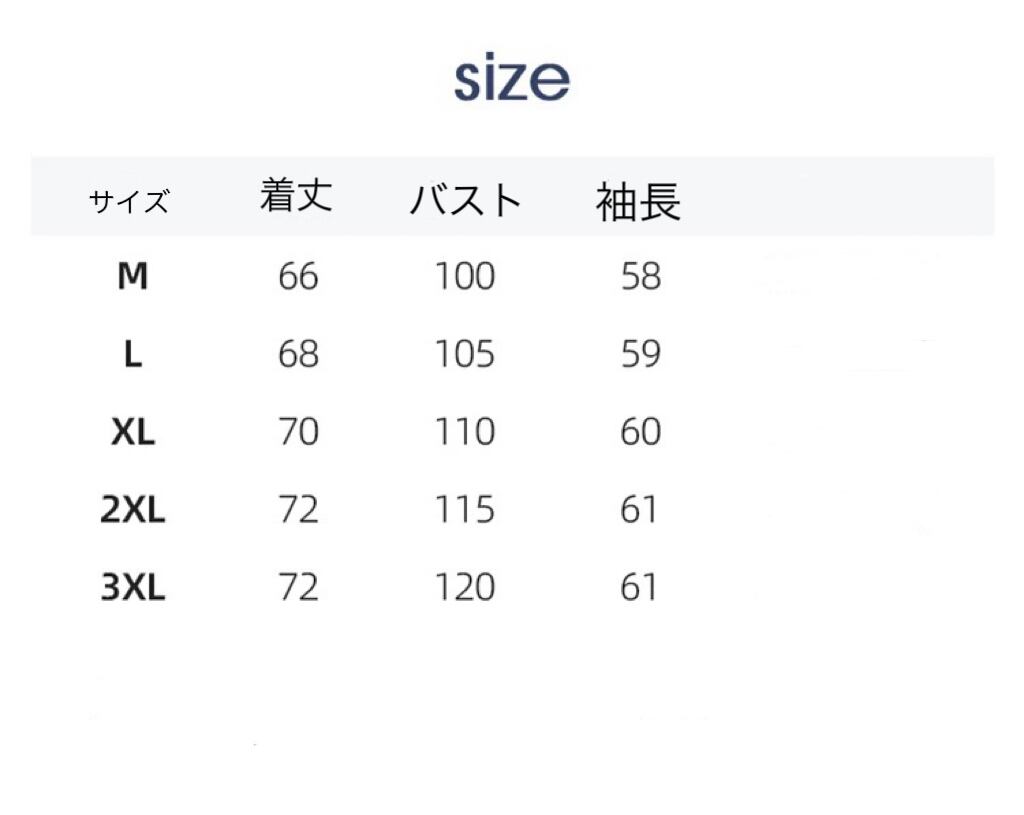Viewport: 1024px width, 815px height.
Task: Select the M size row label
Action: [133, 275]
